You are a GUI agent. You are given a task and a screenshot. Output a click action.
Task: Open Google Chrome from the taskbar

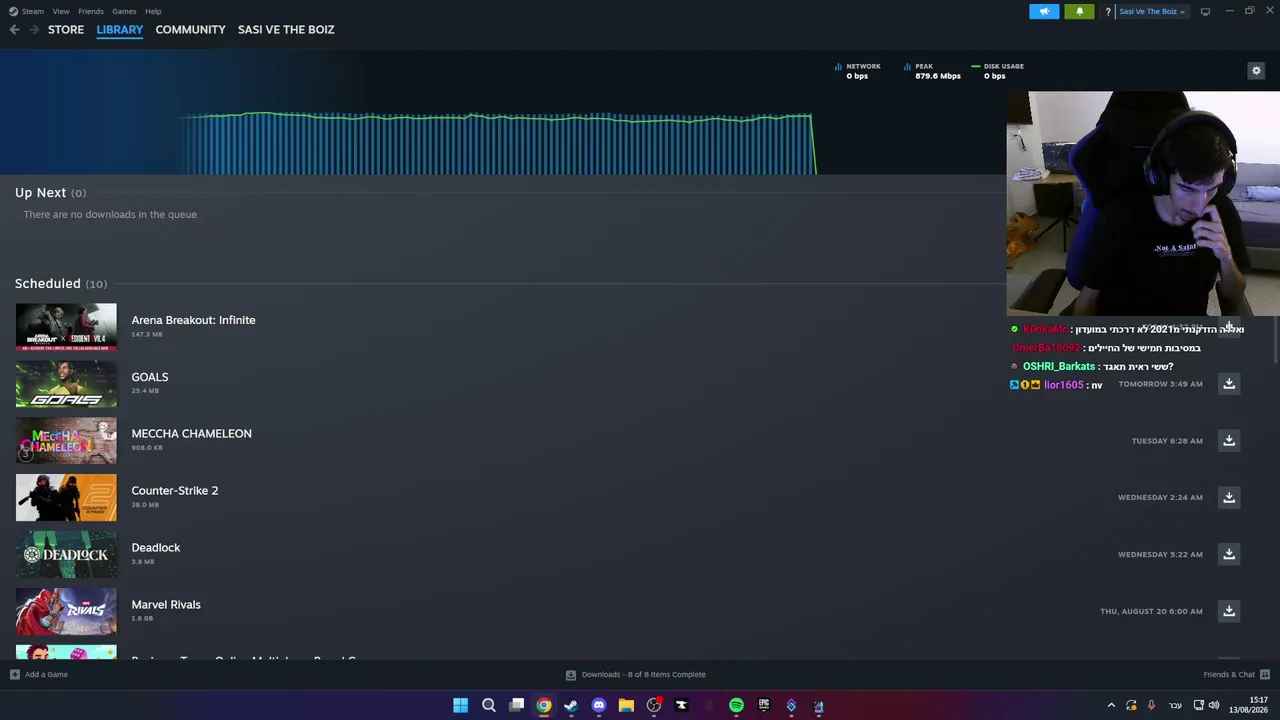[543, 705]
